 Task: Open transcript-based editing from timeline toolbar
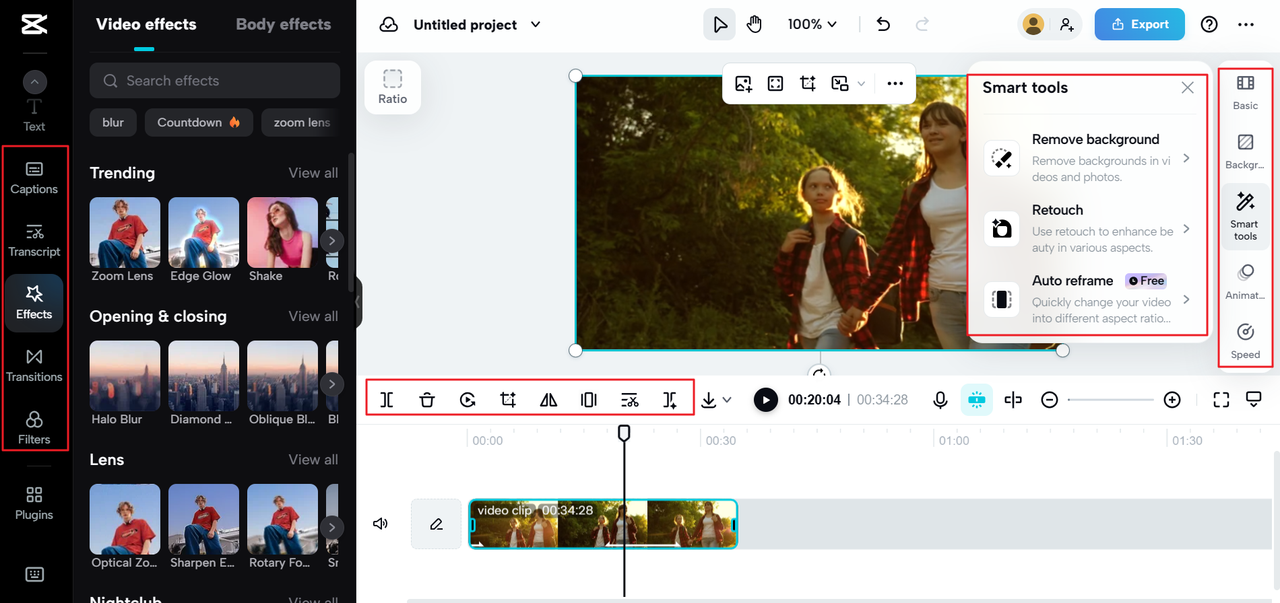[629, 400]
